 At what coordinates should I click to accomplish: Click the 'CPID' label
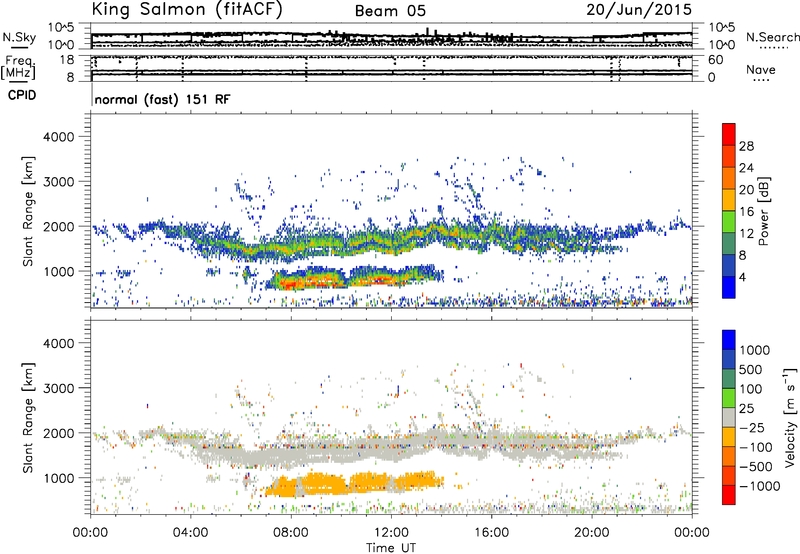point(22,95)
